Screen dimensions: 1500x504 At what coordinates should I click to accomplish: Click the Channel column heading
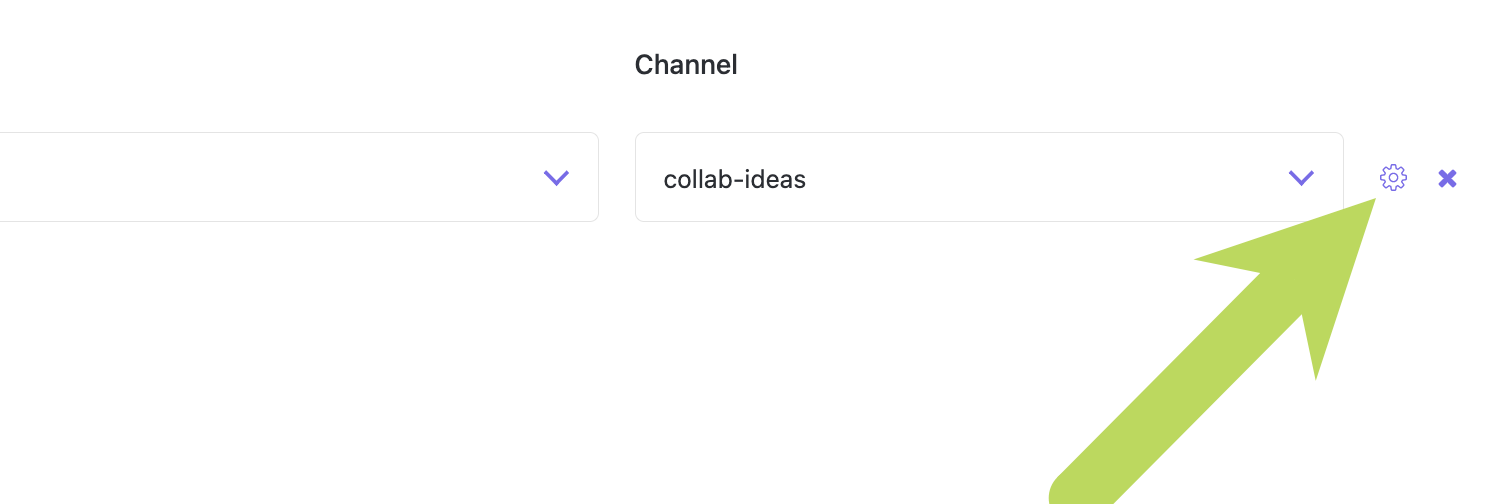pyautogui.click(x=686, y=65)
